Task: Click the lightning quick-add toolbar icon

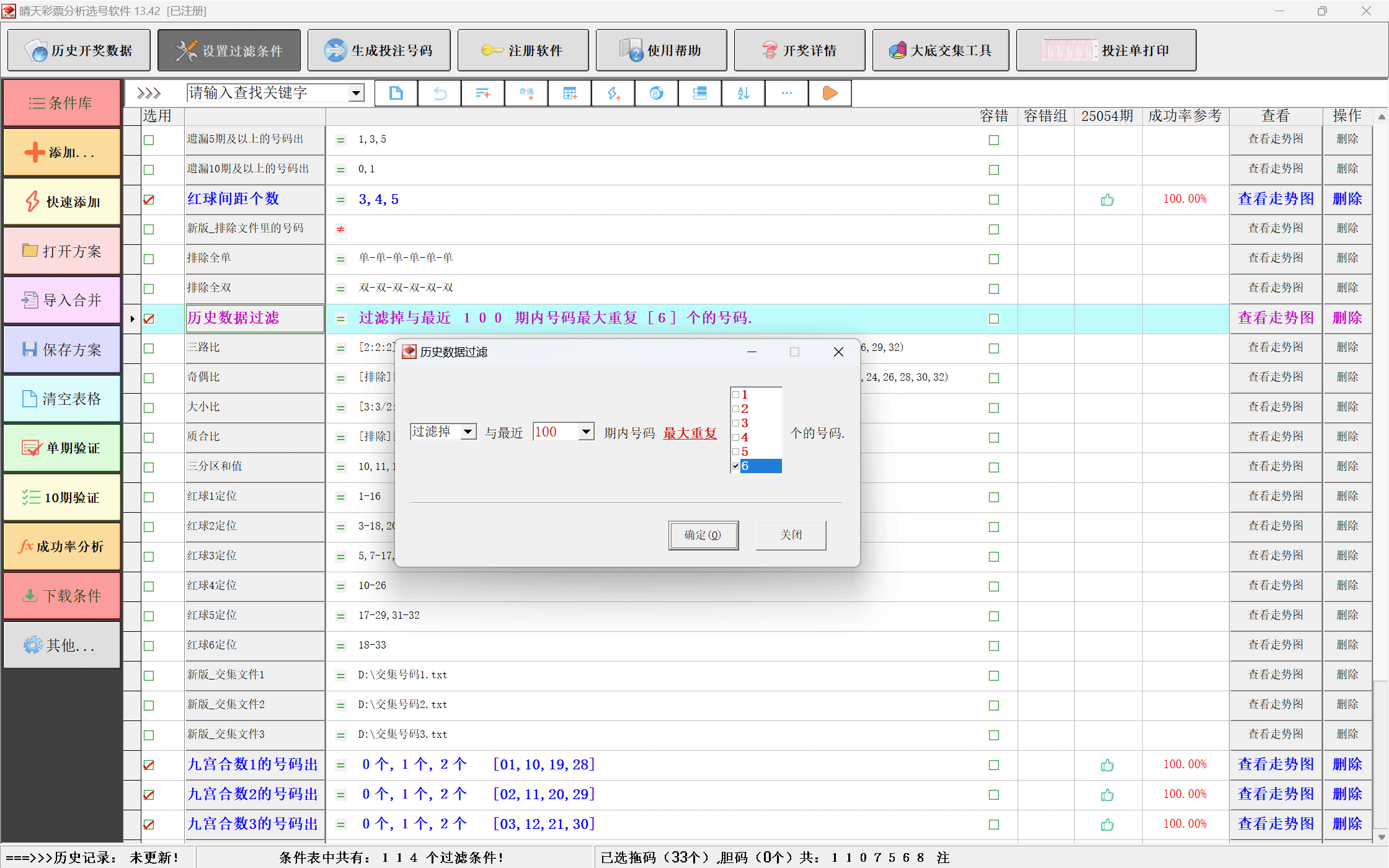Action: click(x=613, y=94)
